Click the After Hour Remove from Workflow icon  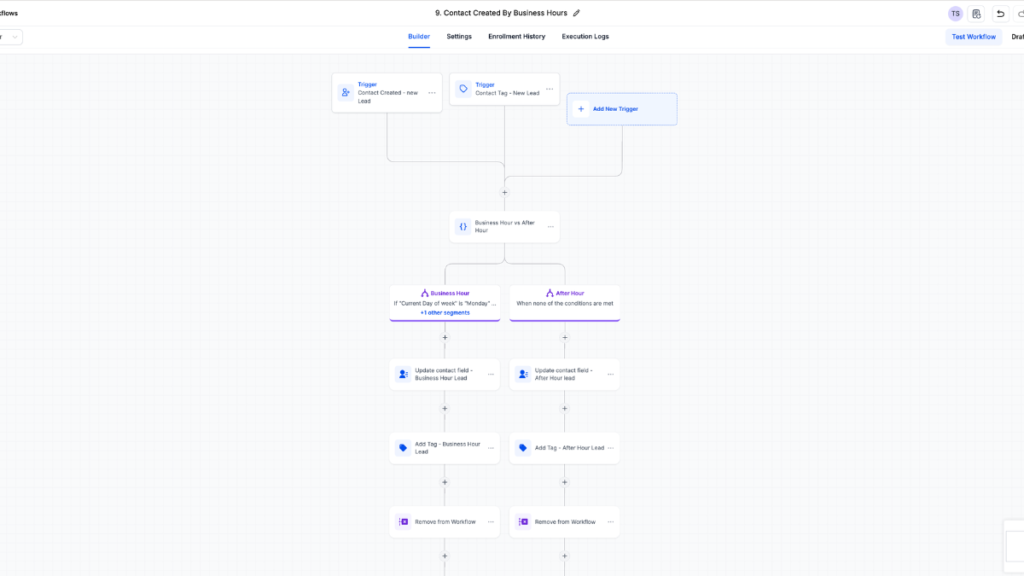523,522
